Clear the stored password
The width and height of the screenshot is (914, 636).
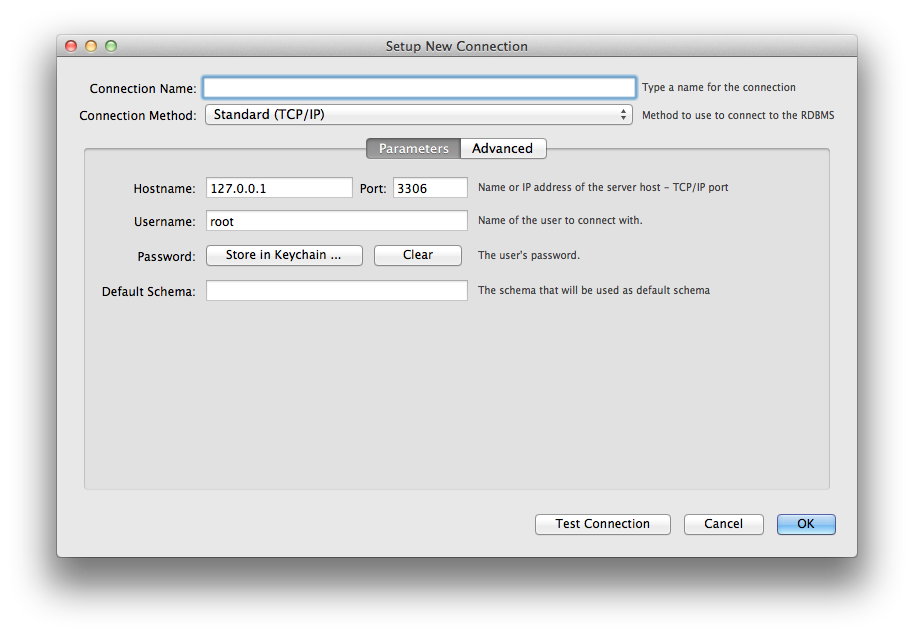click(418, 255)
